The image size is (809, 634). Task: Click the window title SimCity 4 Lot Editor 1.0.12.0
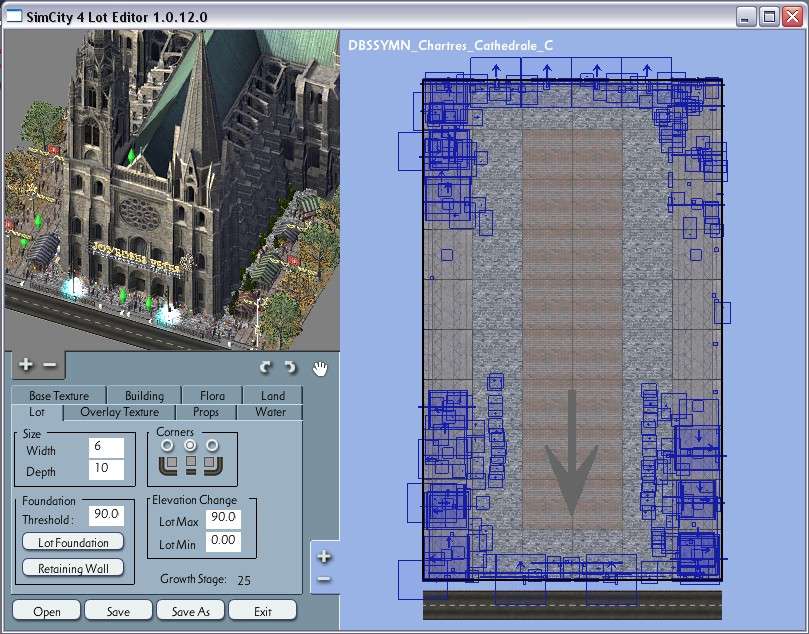click(117, 17)
